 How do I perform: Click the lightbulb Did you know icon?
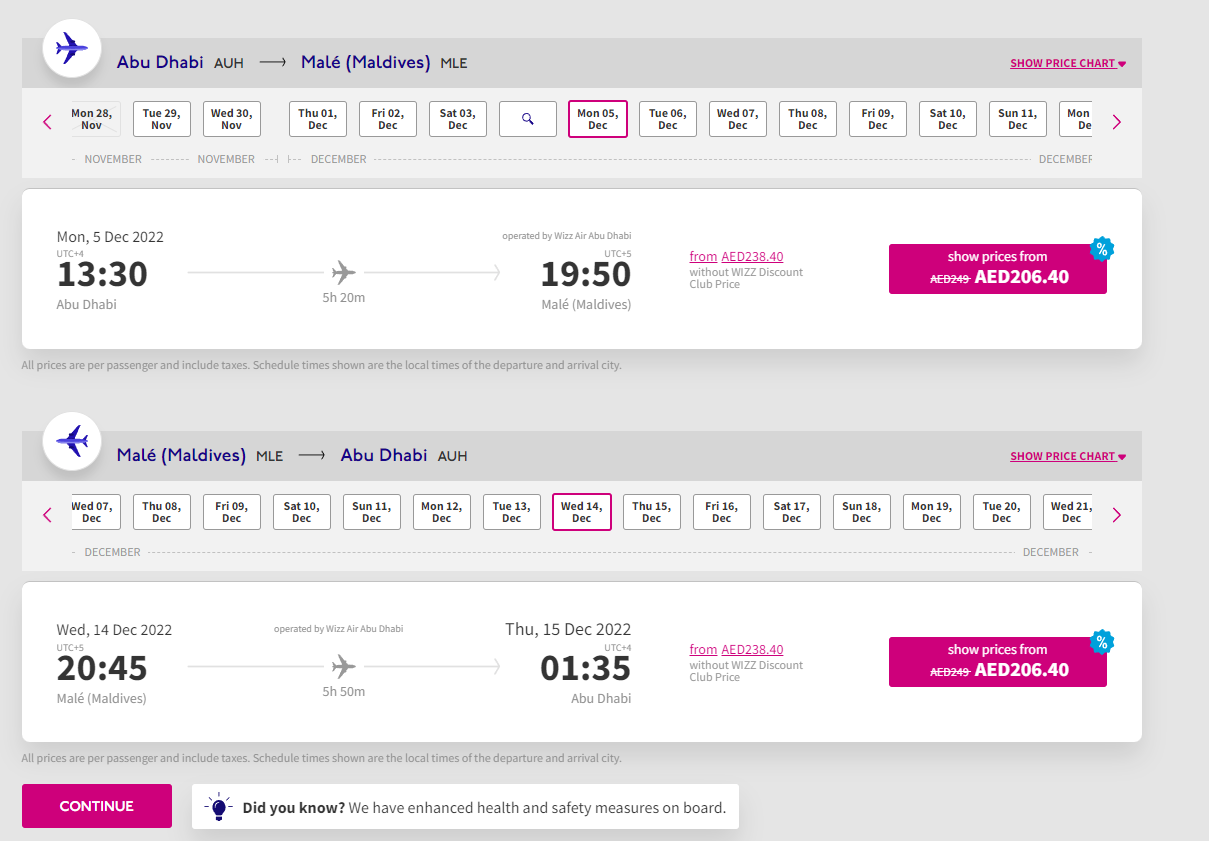[218, 806]
